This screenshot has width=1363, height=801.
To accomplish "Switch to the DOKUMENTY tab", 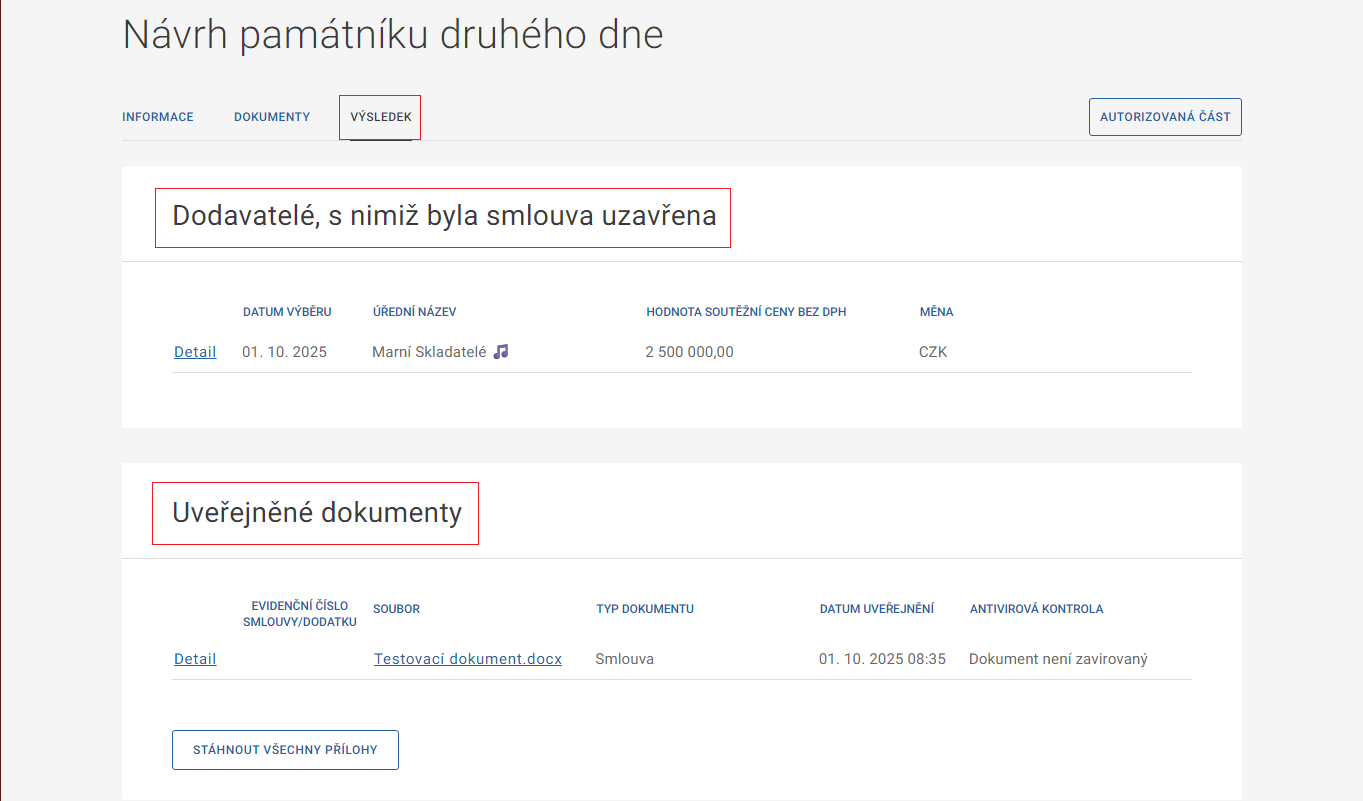I will 271,116.
